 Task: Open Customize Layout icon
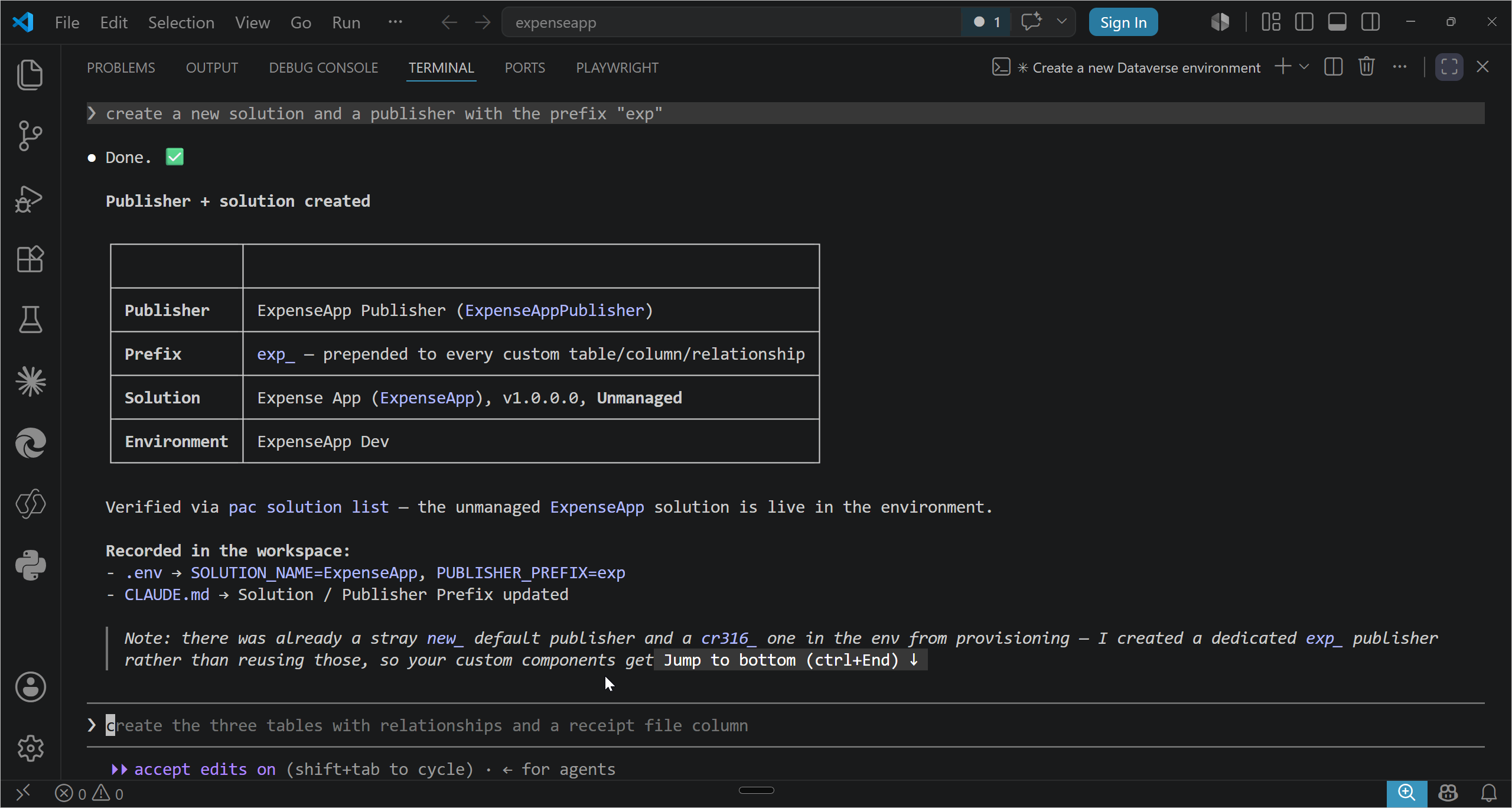tap(1271, 22)
